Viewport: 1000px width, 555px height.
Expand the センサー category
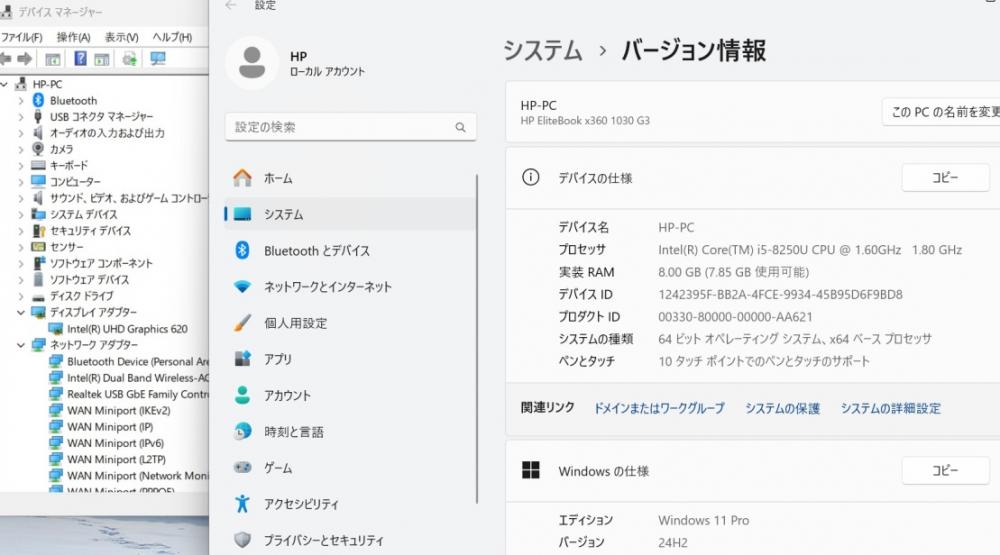click(21, 247)
